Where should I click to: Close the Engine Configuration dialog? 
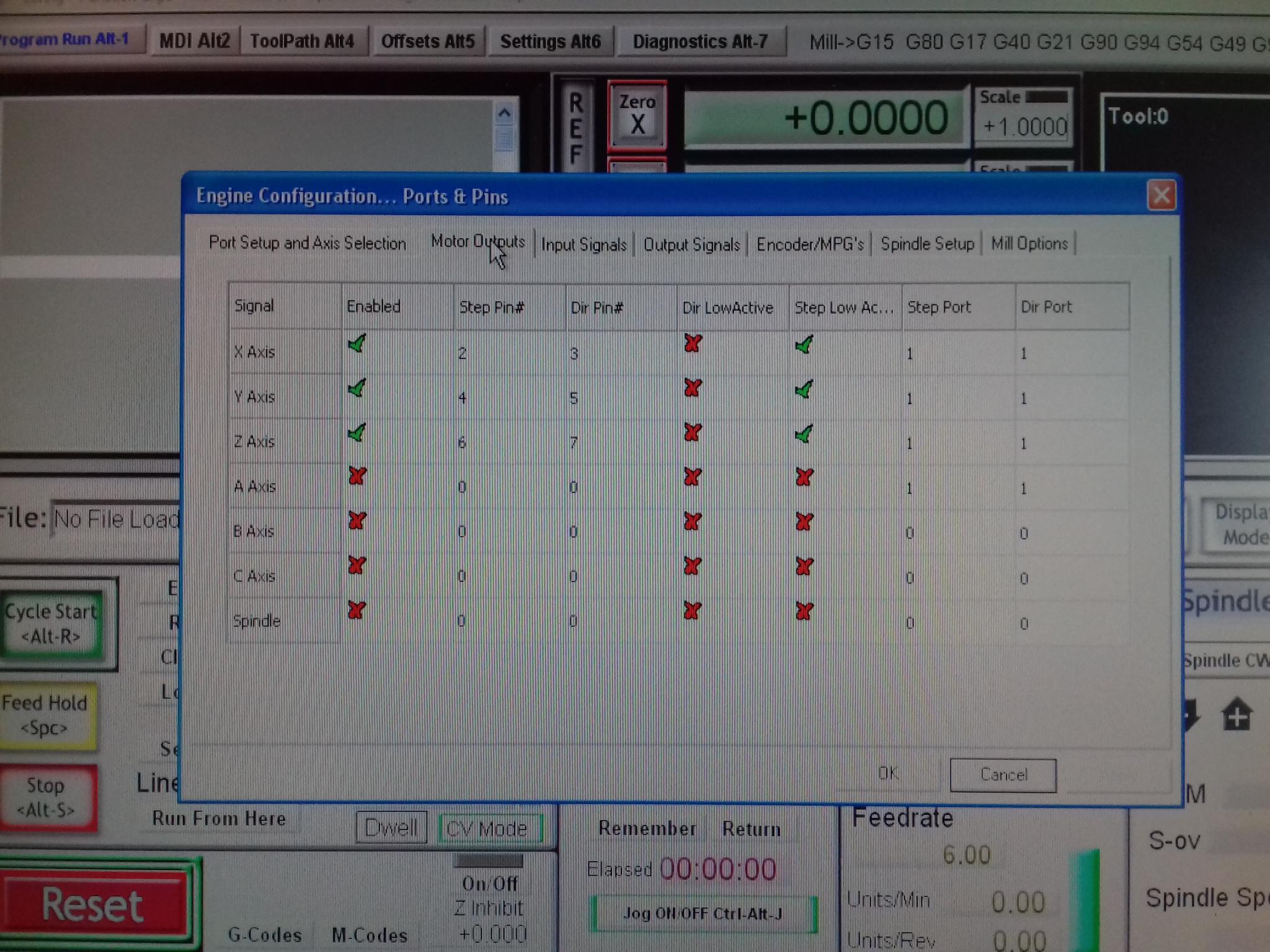[1161, 196]
